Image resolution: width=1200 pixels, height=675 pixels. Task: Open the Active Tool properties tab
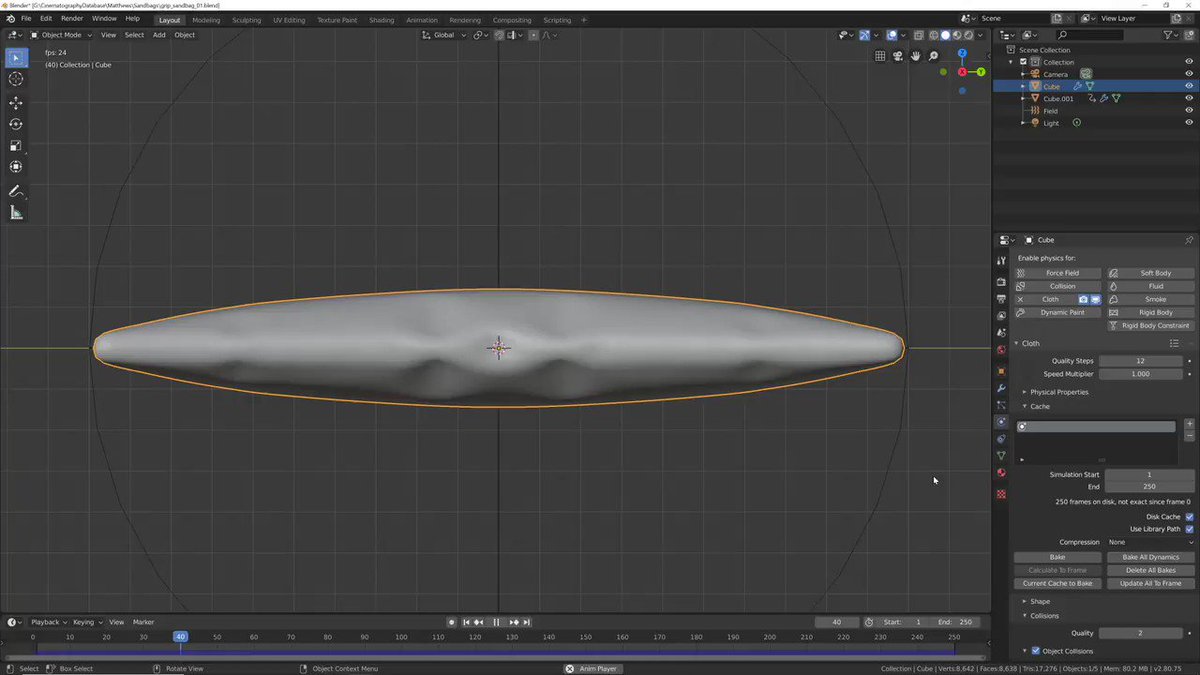pyautogui.click(x=1001, y=261)
